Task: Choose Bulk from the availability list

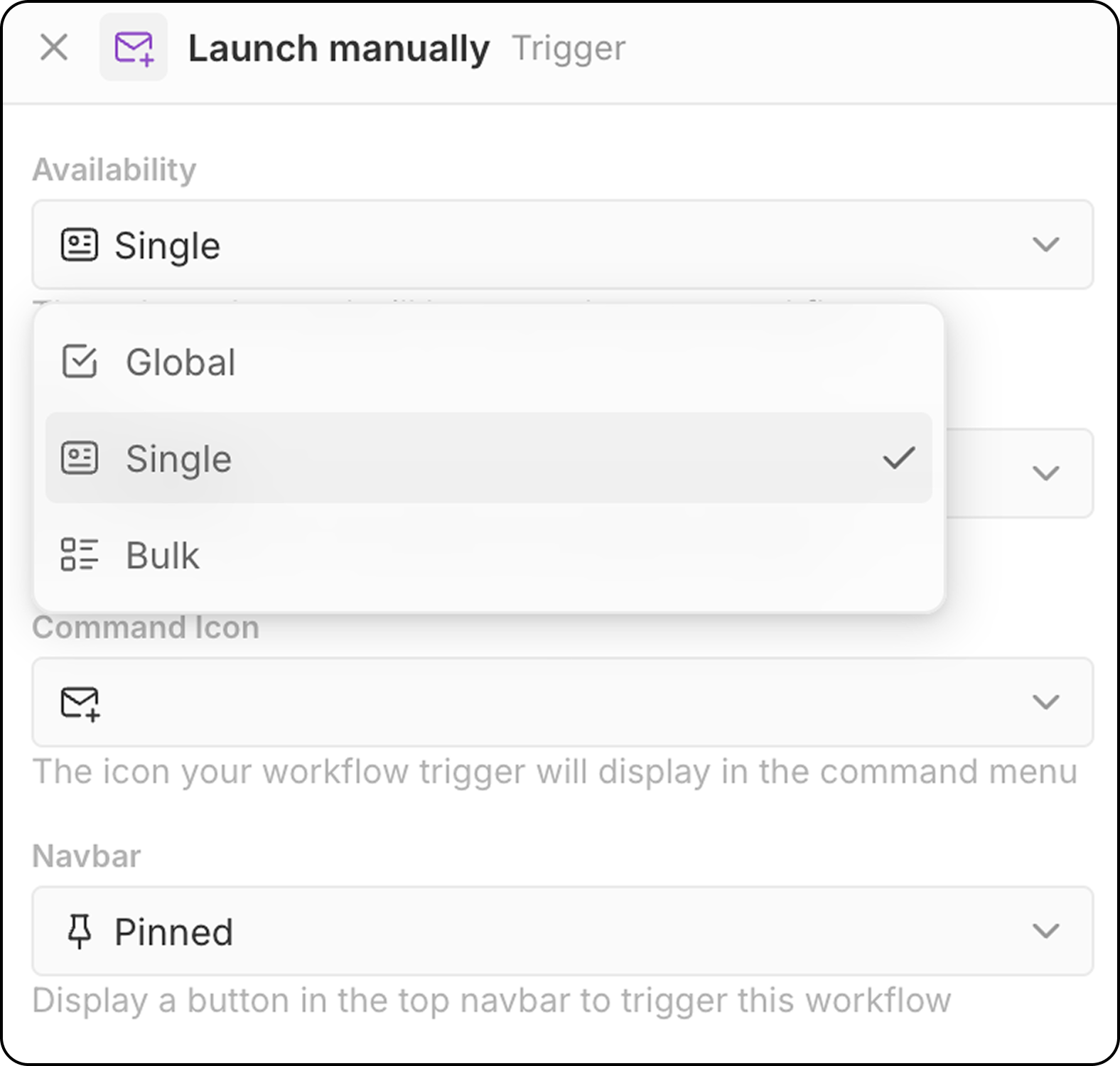Action: pyautogui.click(x=489, y=556)
